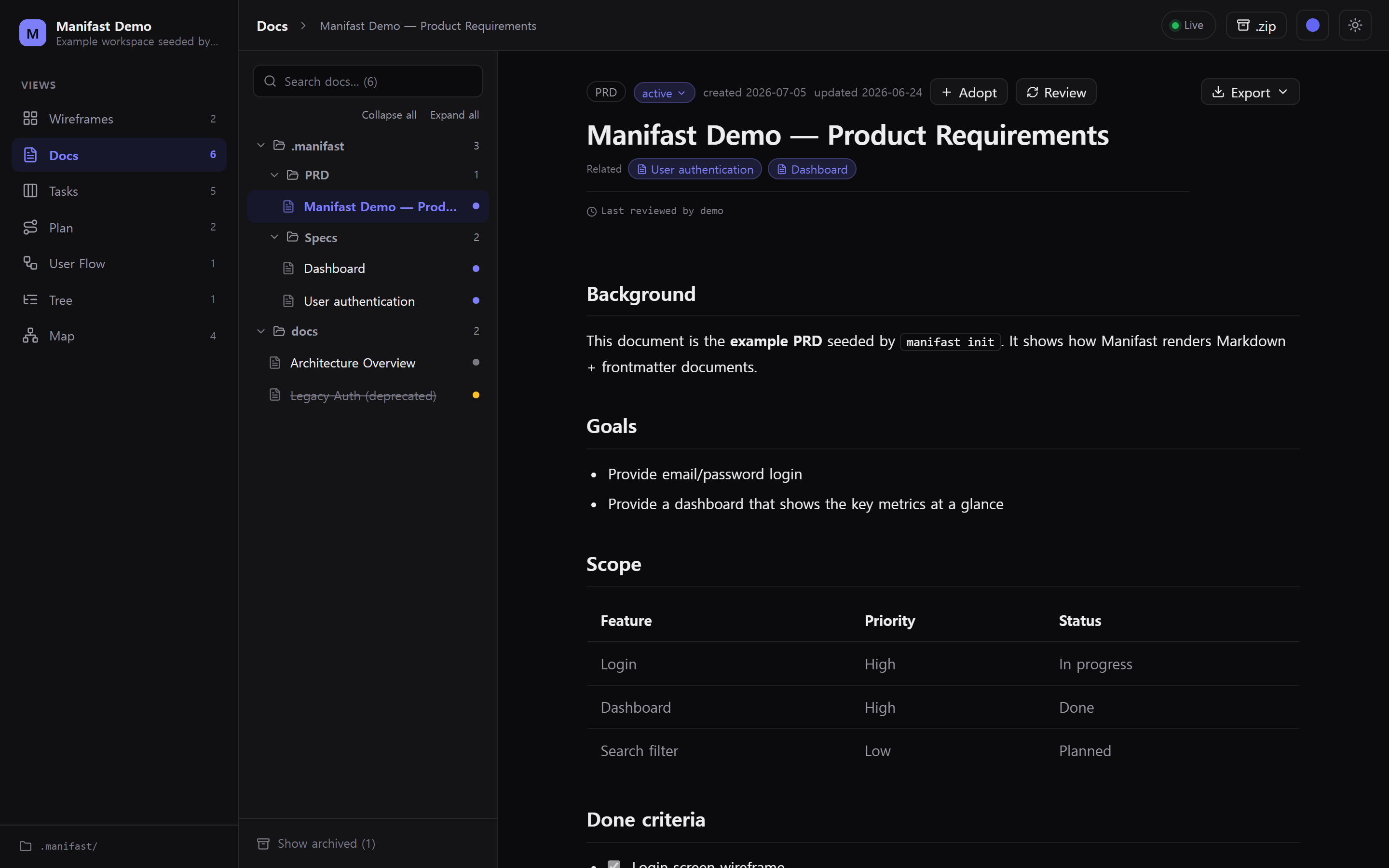Switch to the Docs view
Viewport: 1389px width, 868px height.
(x=119, y=155)
